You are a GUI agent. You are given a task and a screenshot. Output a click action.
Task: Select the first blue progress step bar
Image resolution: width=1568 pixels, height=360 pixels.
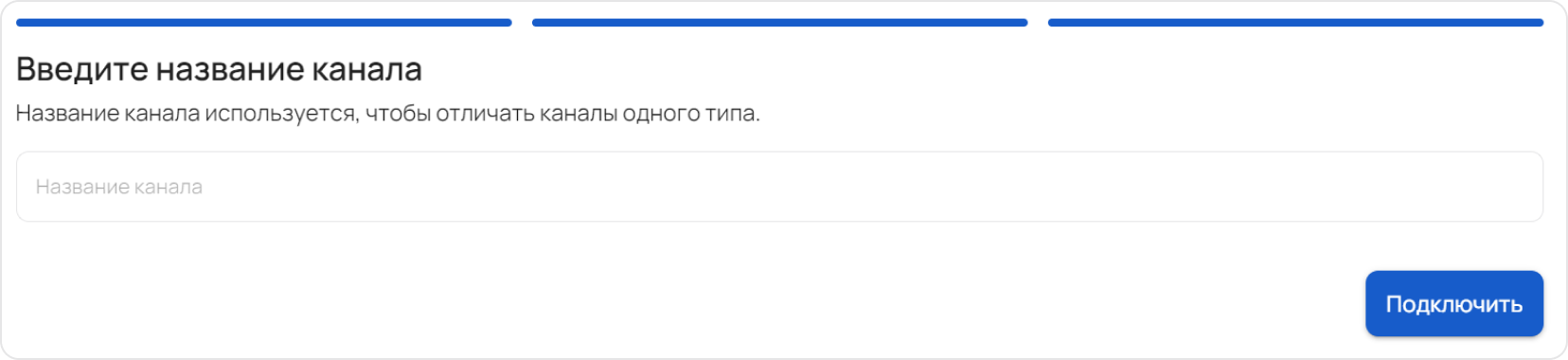click(264, 23)
